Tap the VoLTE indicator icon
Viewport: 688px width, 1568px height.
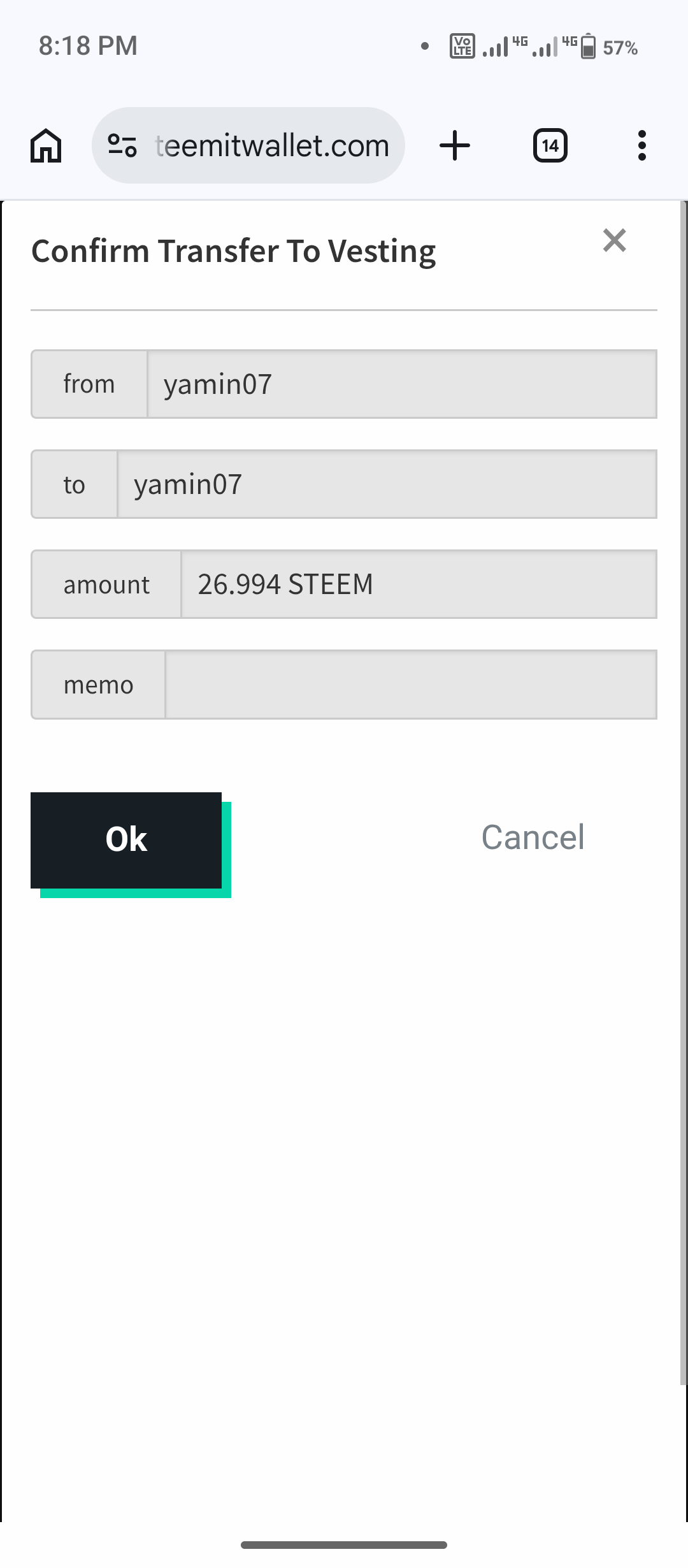(x=462, y=47)
